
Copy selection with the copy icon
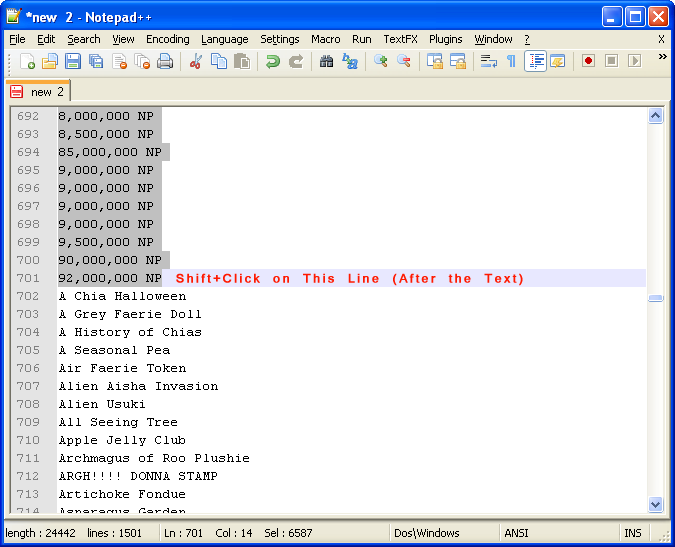point(219,61)
